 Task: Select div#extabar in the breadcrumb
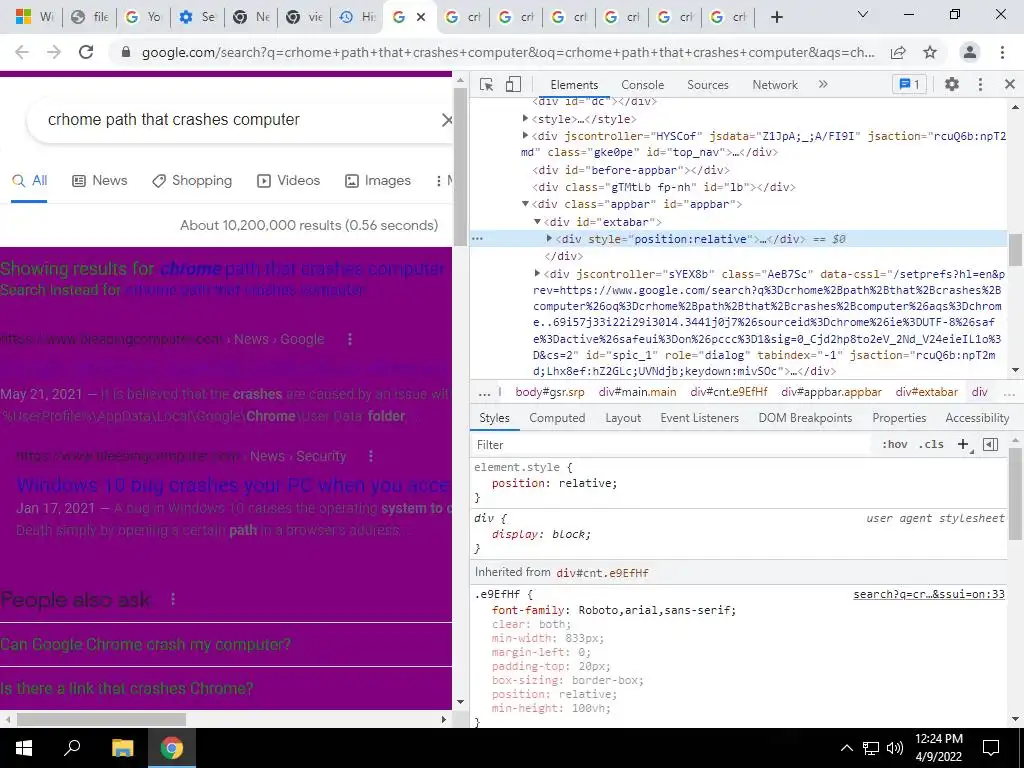[x=927, y=392]
